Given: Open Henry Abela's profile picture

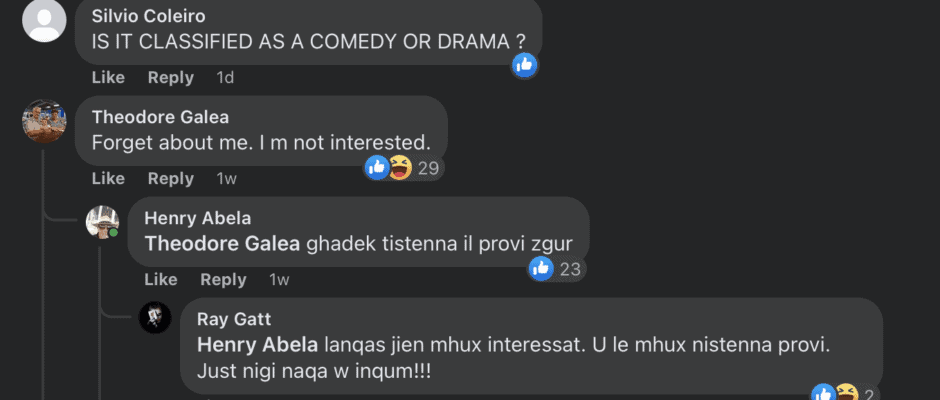Looking at the screenshot, I should tap(103, 222).
